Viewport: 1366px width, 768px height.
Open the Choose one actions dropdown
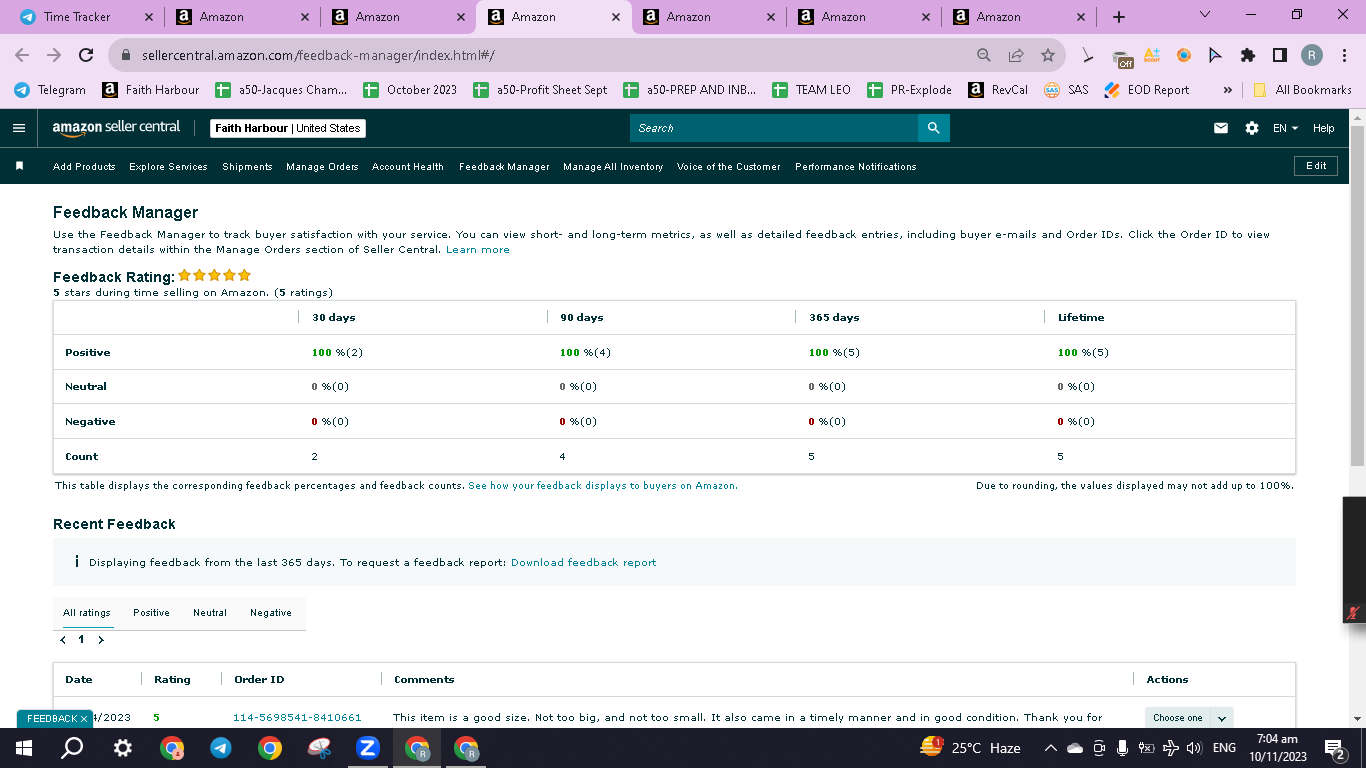(x=1189, y=718)
